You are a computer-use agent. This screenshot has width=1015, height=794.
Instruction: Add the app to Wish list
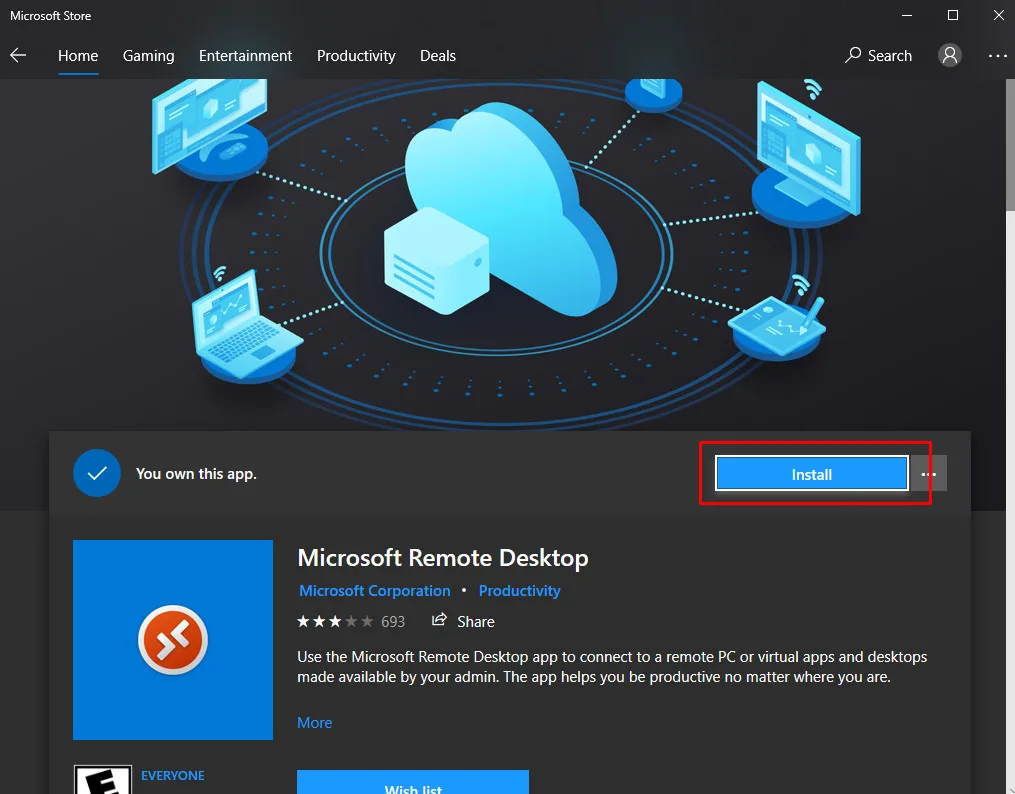[413, 782]
